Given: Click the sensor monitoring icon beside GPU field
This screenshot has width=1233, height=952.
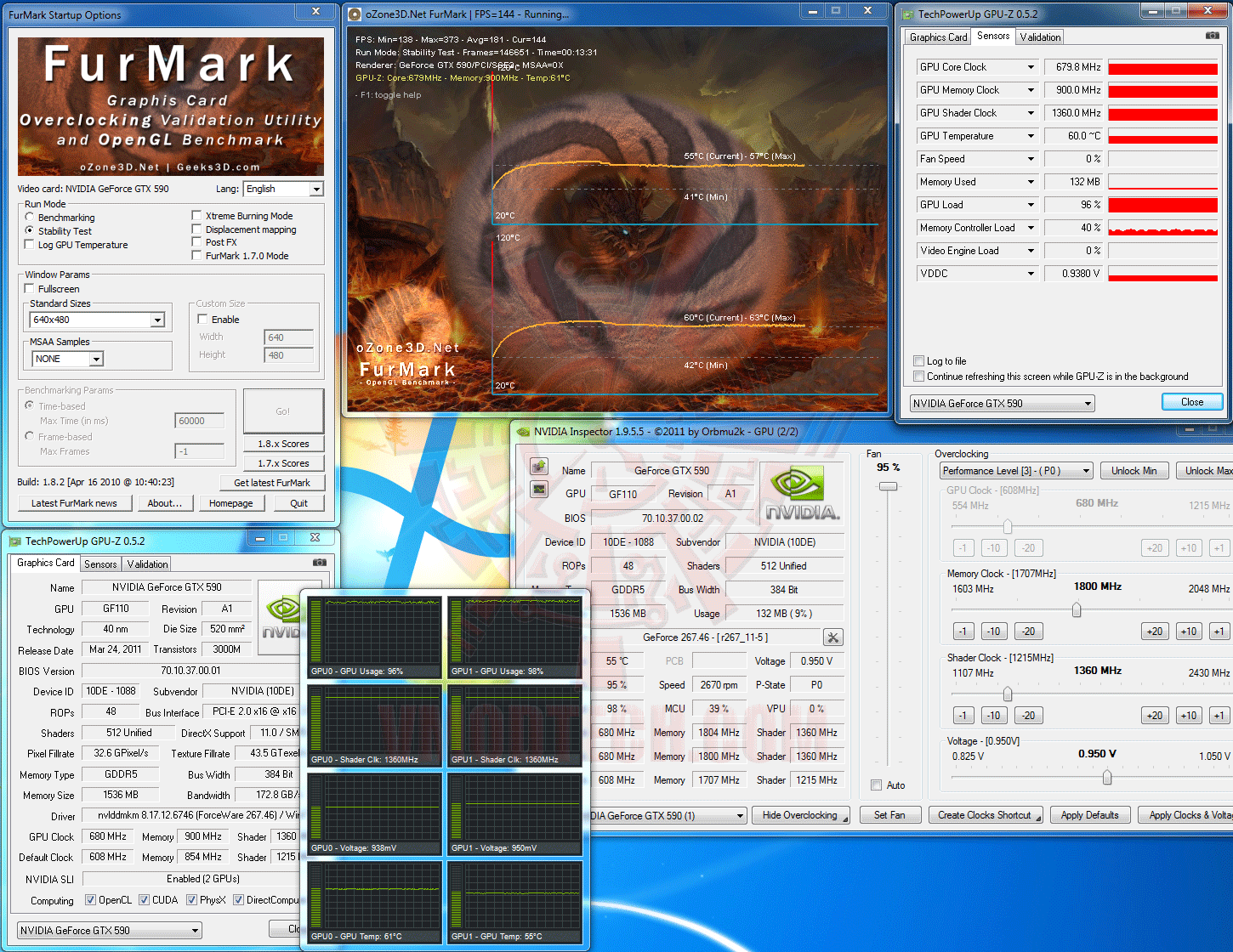Looking at the screenshot, I should click(x=539, y=489).
